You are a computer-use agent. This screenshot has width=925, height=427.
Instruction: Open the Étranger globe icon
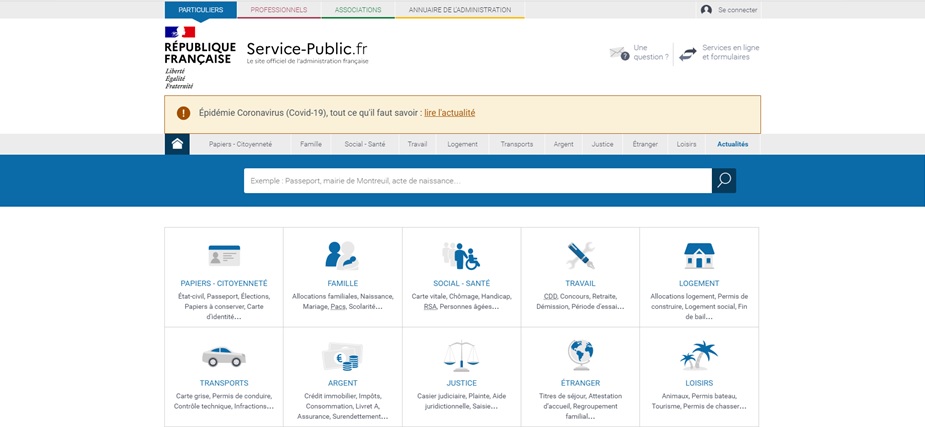580,355
